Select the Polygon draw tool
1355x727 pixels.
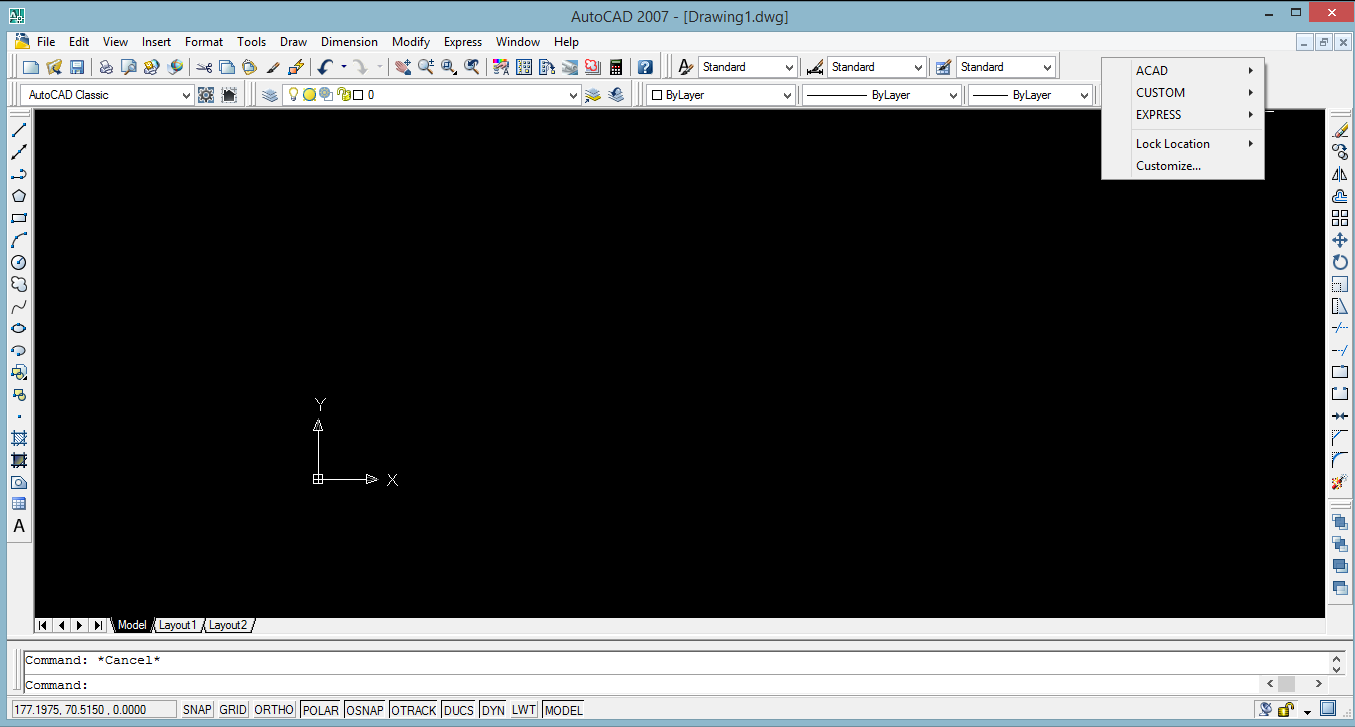tap(19, 195)
